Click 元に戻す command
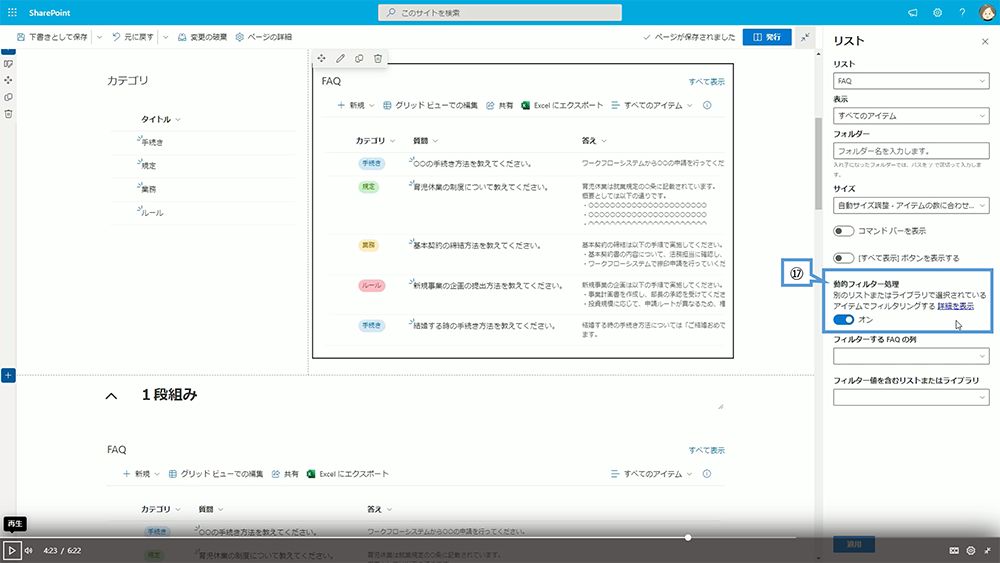This screenshot has width=1000, height=563. [x=133, y=38]
